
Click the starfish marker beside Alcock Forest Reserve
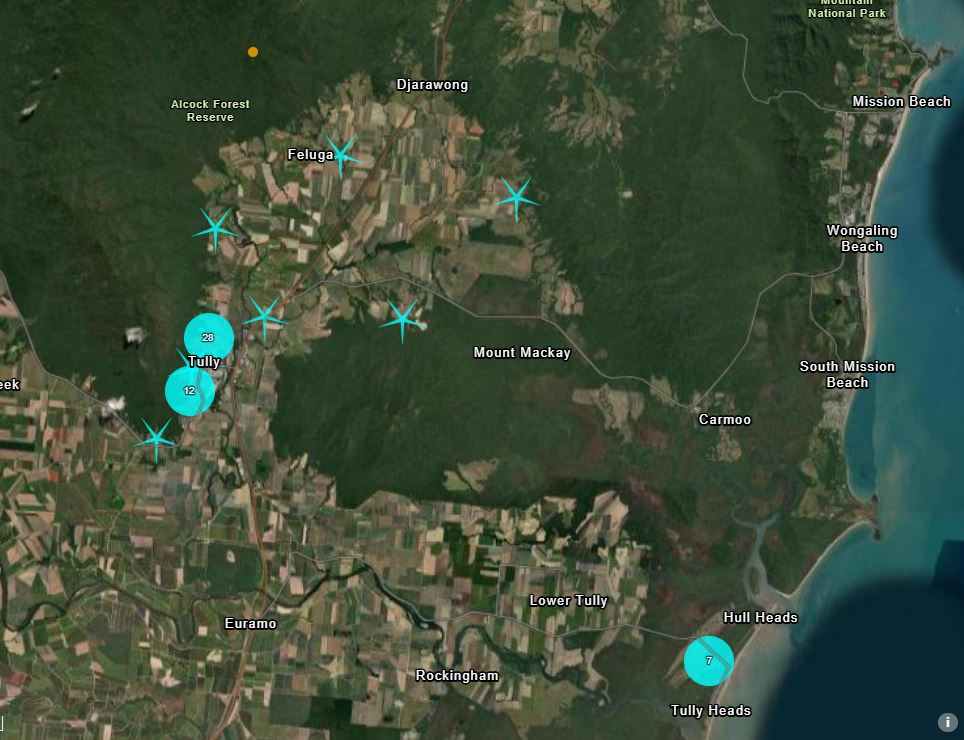[214, 231]
